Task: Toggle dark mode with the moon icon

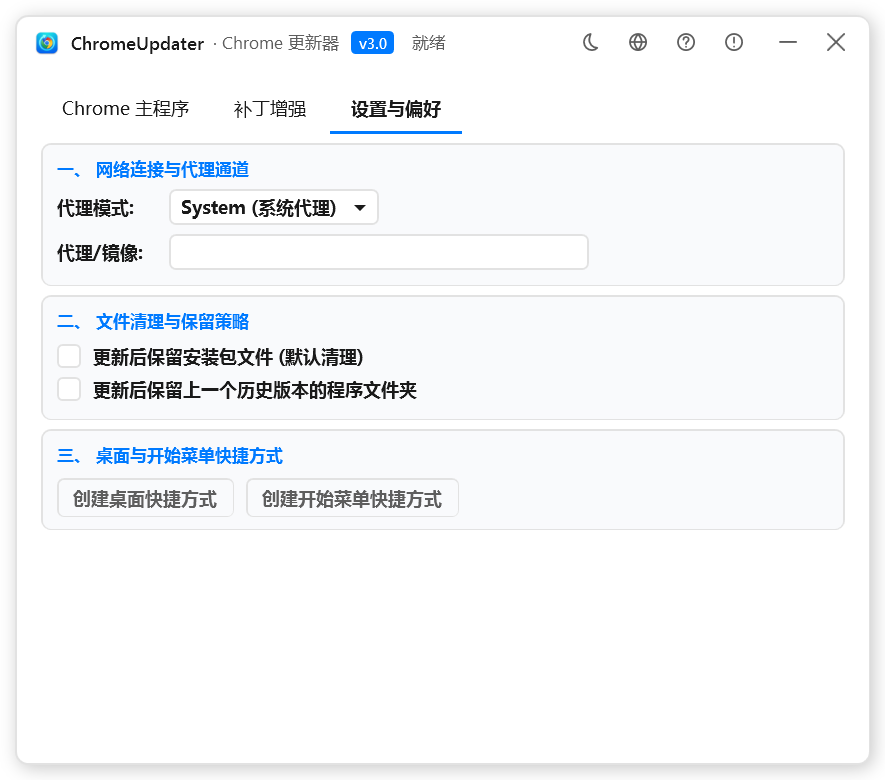Action: [590, 42]
